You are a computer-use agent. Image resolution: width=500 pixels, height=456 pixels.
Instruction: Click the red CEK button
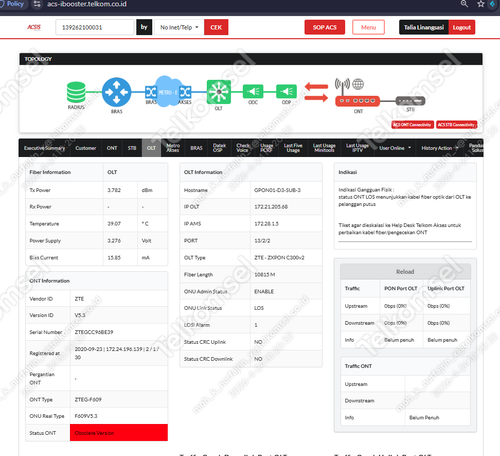(216, 27)
